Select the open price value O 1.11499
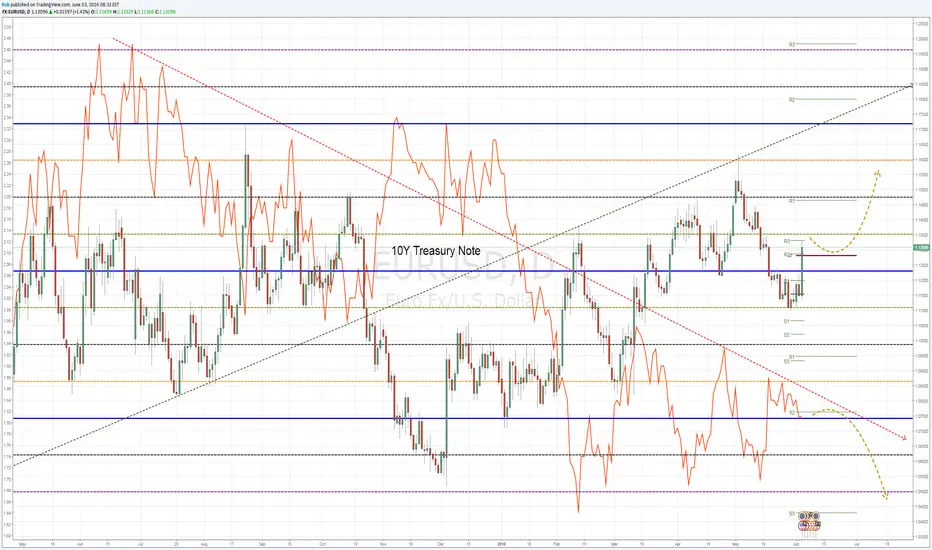Viewport: 932px width, 550px height. click(102, 11)
